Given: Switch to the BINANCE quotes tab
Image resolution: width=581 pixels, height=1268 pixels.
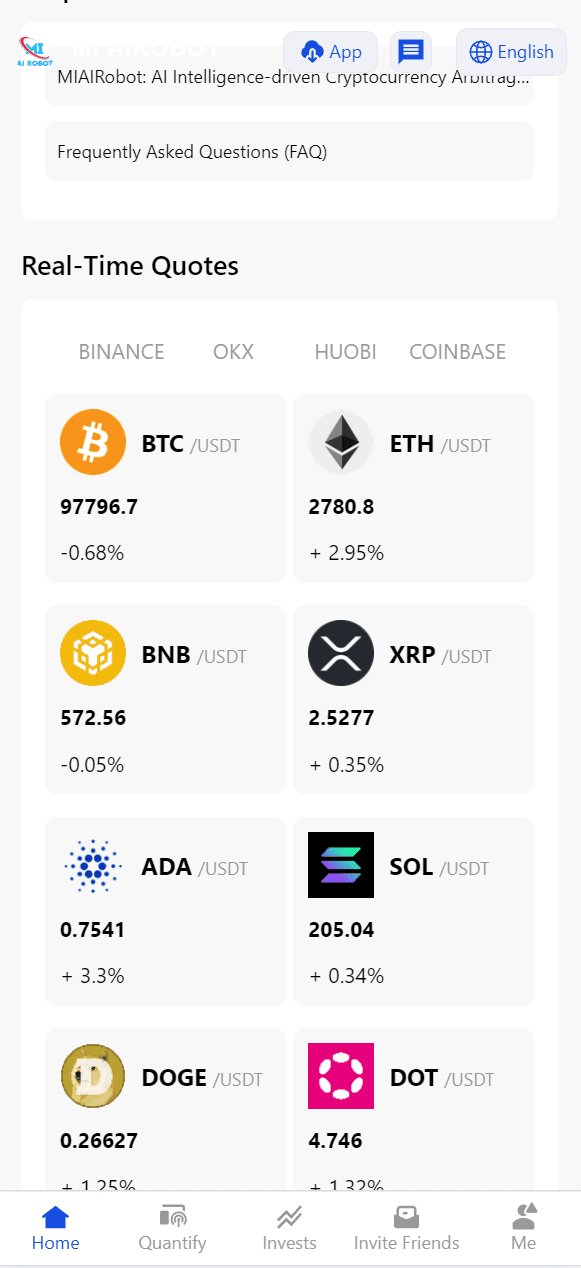Looking at the screenshot, I should (x=121, y=352).
